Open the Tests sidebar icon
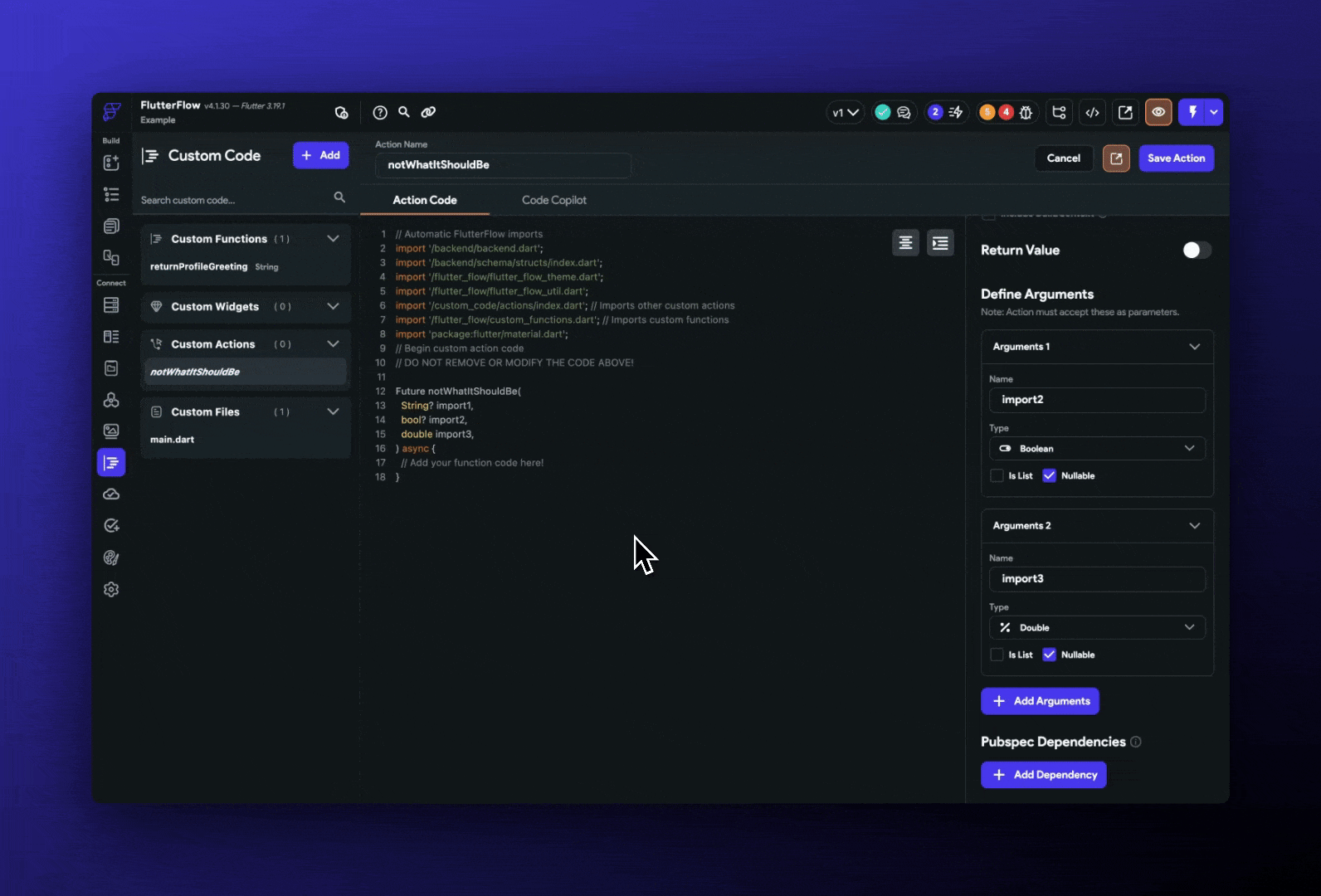 [x=111, y=526]
